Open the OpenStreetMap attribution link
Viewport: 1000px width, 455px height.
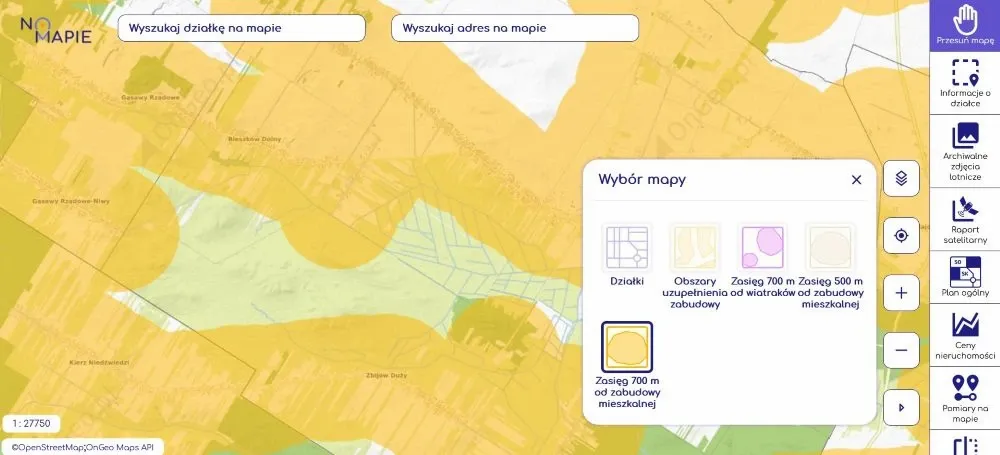(x=48, y=447)
